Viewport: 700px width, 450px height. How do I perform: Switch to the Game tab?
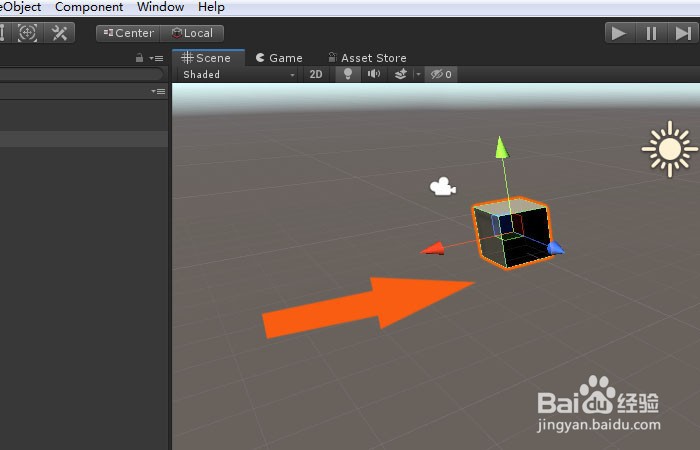(x=279, y=58)
